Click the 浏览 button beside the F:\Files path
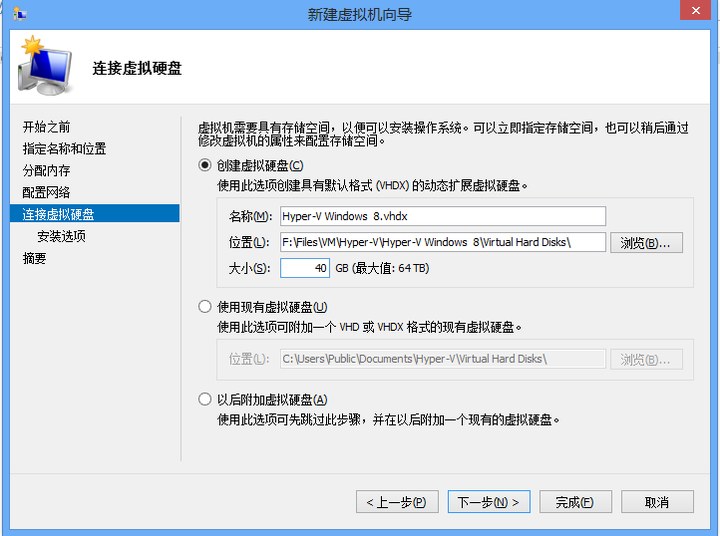This screenshot has width=720, height=536. pos(646,243)
